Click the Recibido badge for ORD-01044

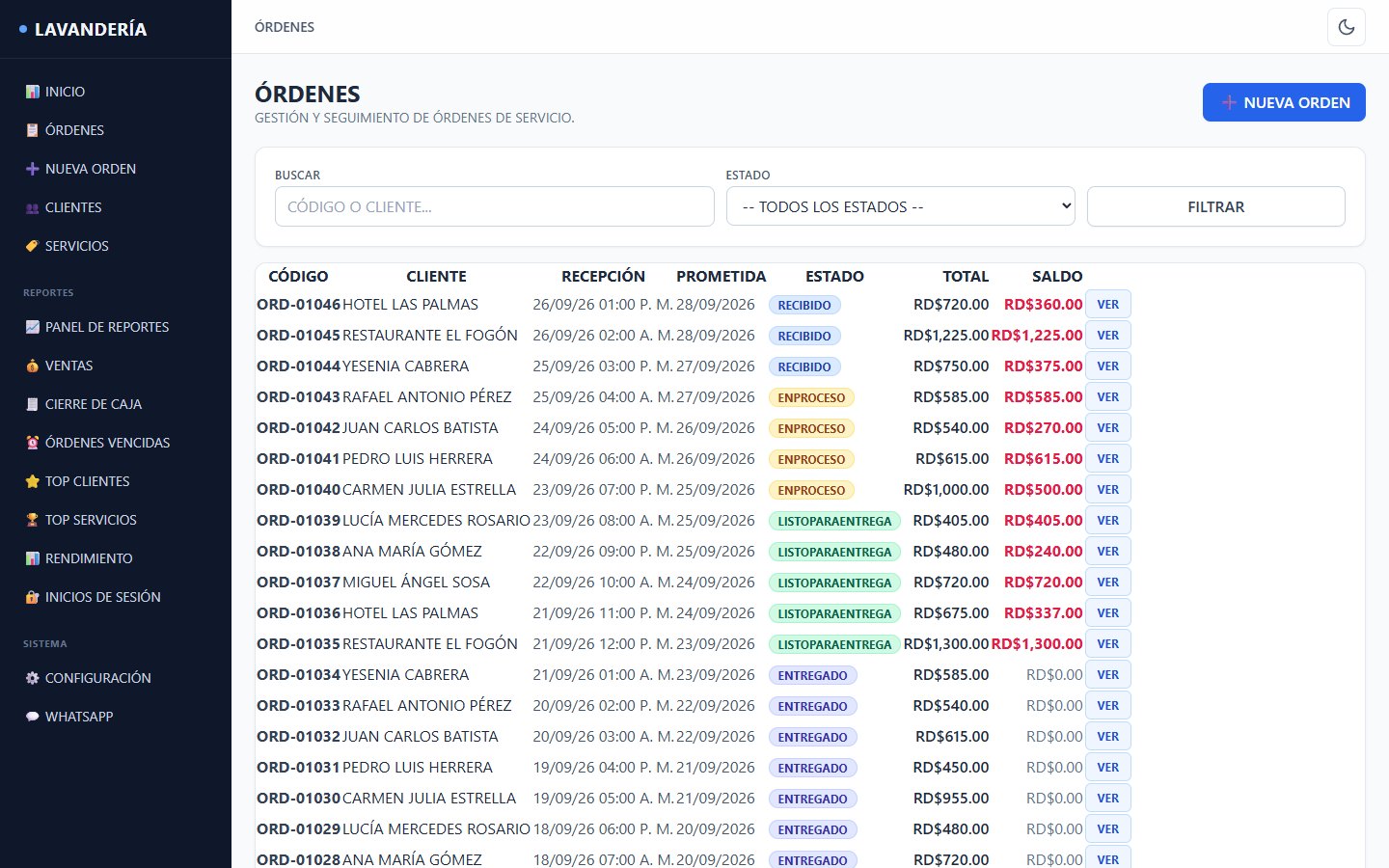click(805, 366)
